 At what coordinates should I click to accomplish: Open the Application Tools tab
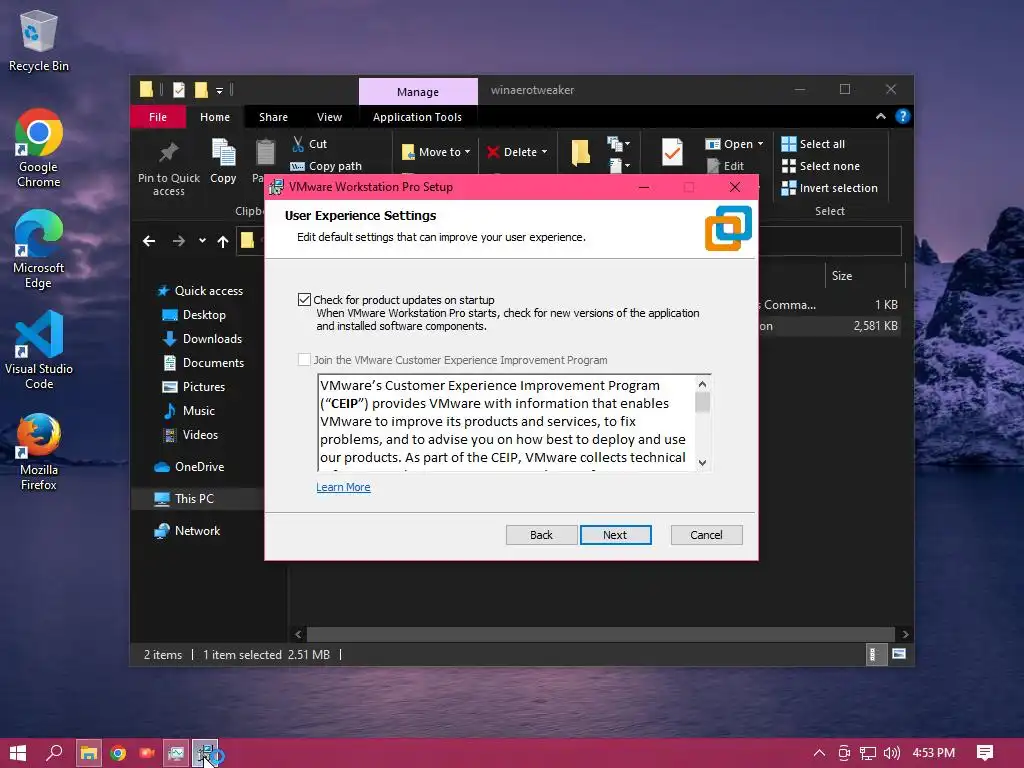click(x=417, y=117)
